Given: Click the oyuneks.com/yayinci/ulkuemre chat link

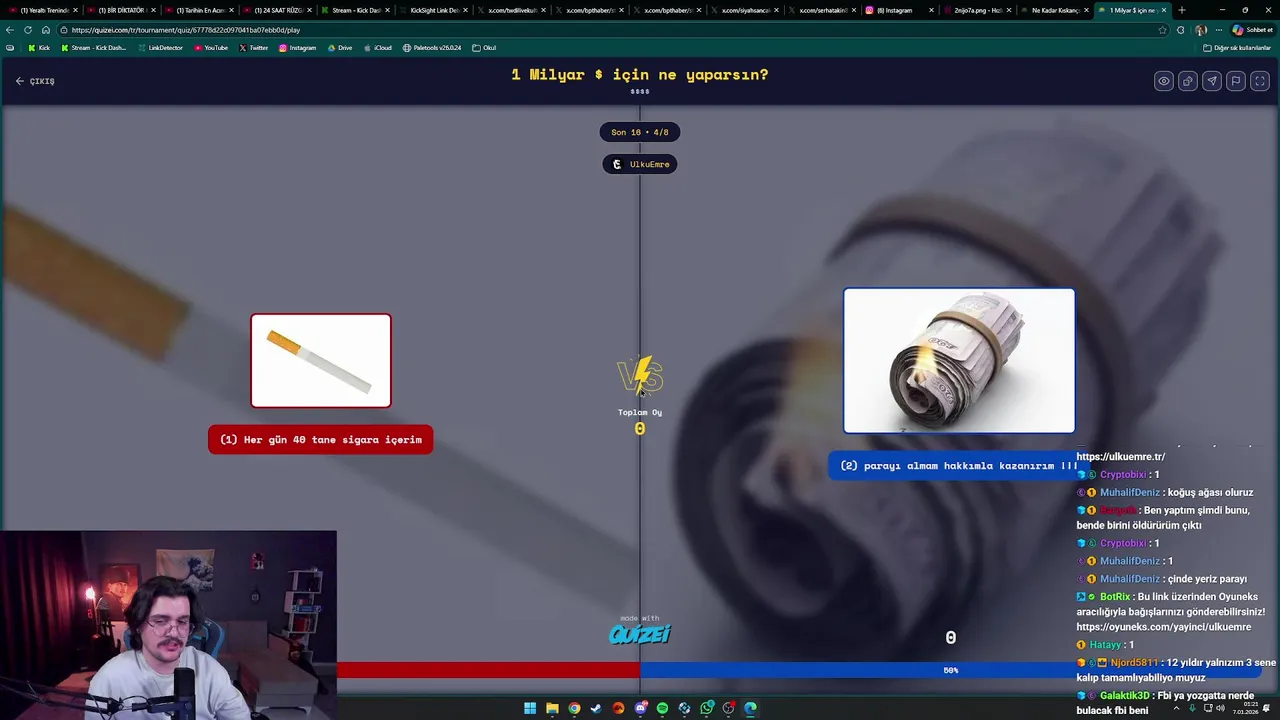Looking at the screenshot, I should pyautogui.click(x=1164, y=627).
